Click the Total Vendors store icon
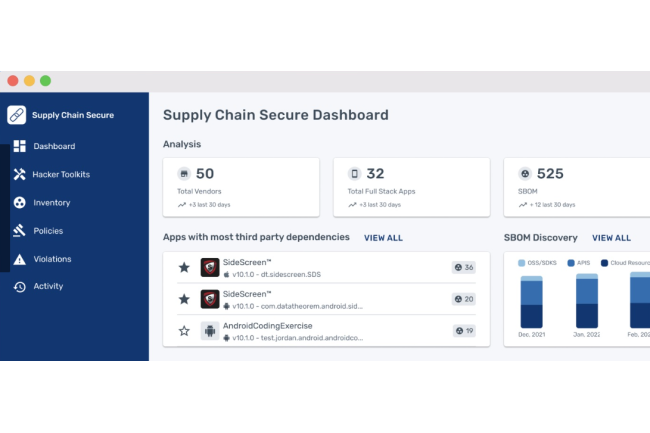The image size is (650, 433). click(x=184, y=174)
